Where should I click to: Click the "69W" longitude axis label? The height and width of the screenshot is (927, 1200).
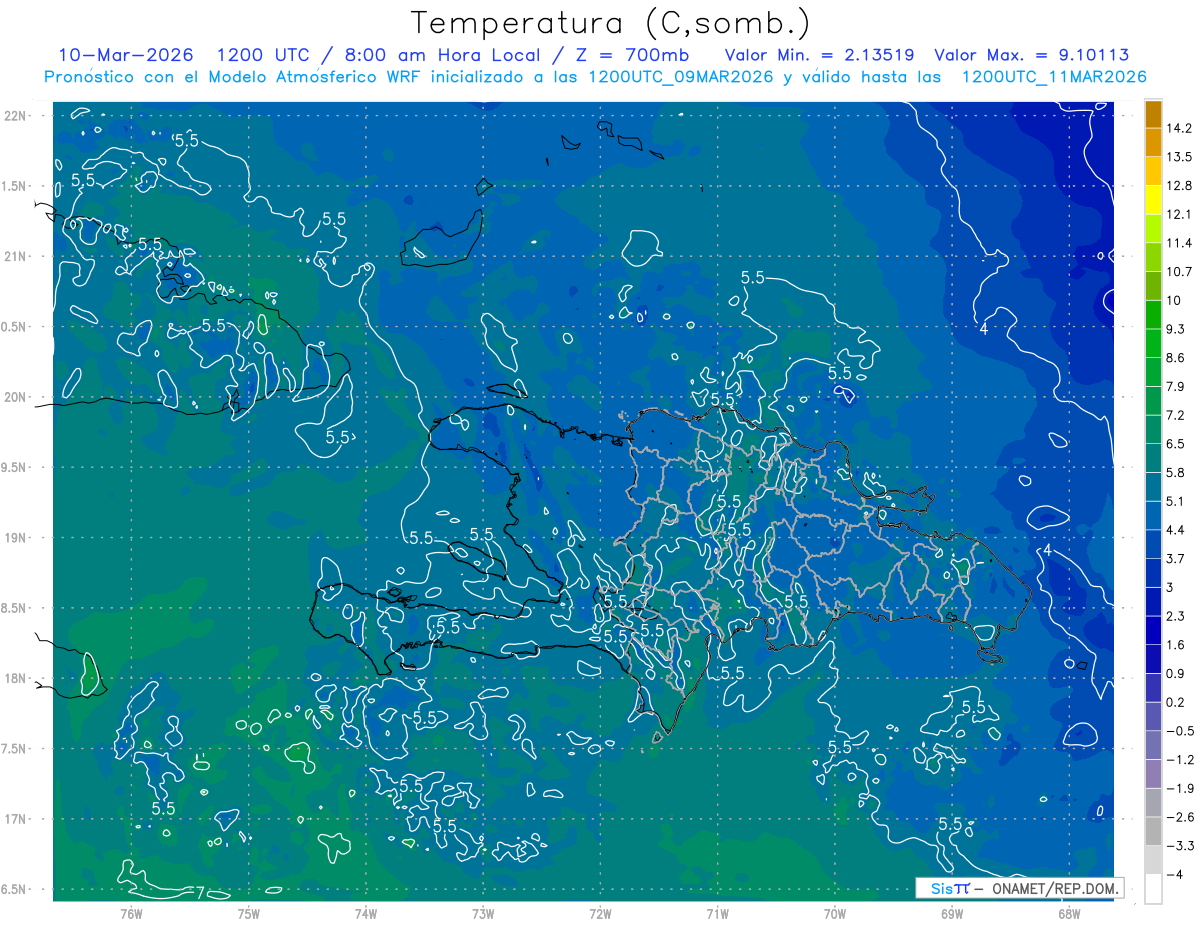[951, 914]
